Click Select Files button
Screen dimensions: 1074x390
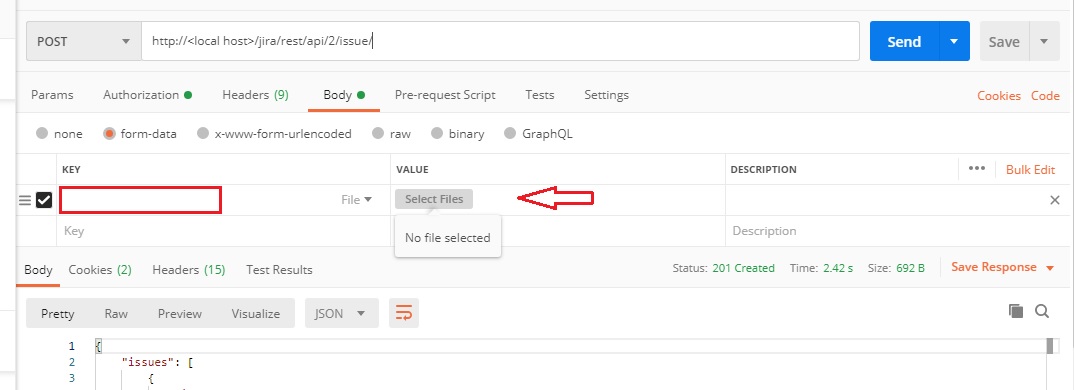coord(434,199)
